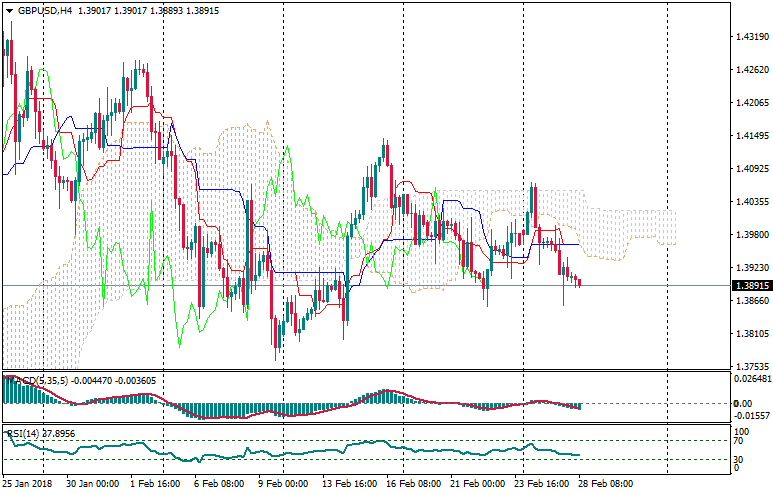The image size is (773, 495).
Task: Click the 1.37535 price axis label
Action: click(x=751, y=367)
